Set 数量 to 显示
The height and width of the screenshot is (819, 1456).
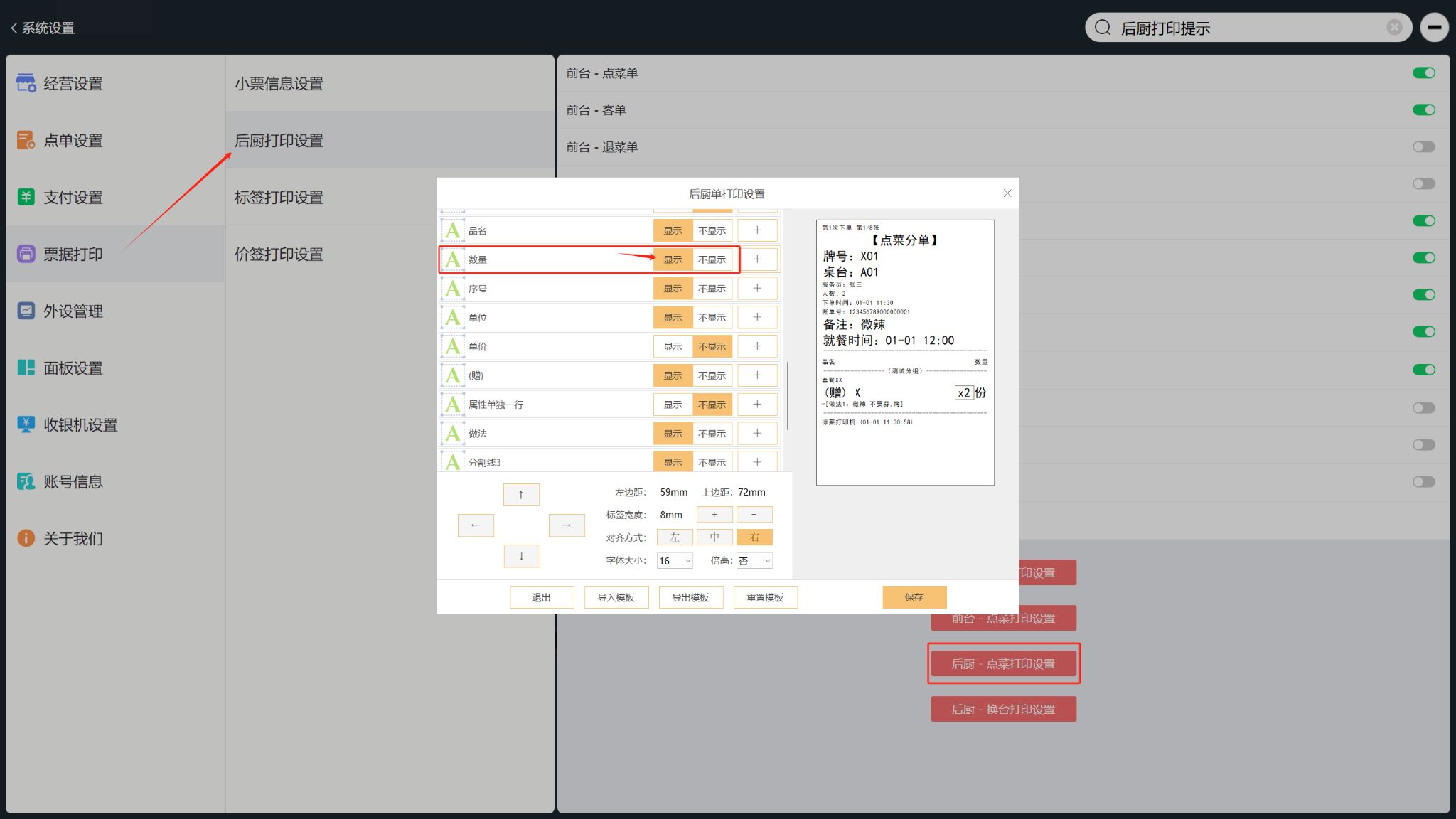pos(673,259)
